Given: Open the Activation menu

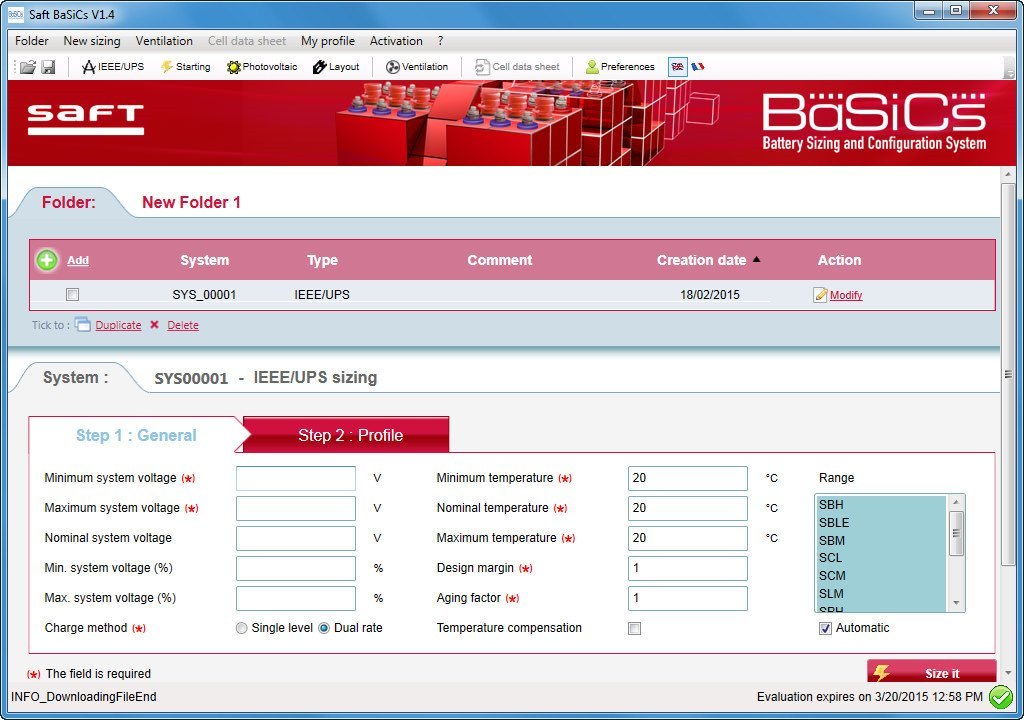Looking at the screenshot, I should [x=395, y=41].
